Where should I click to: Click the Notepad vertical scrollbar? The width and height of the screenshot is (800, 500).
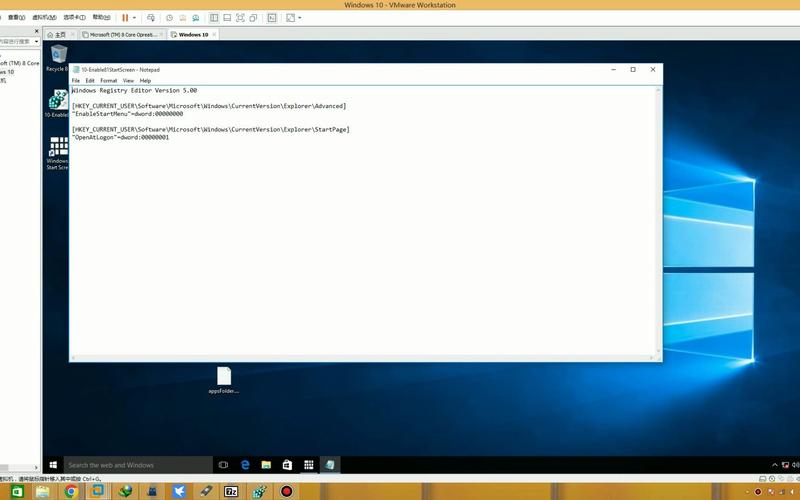pos(658,221)
